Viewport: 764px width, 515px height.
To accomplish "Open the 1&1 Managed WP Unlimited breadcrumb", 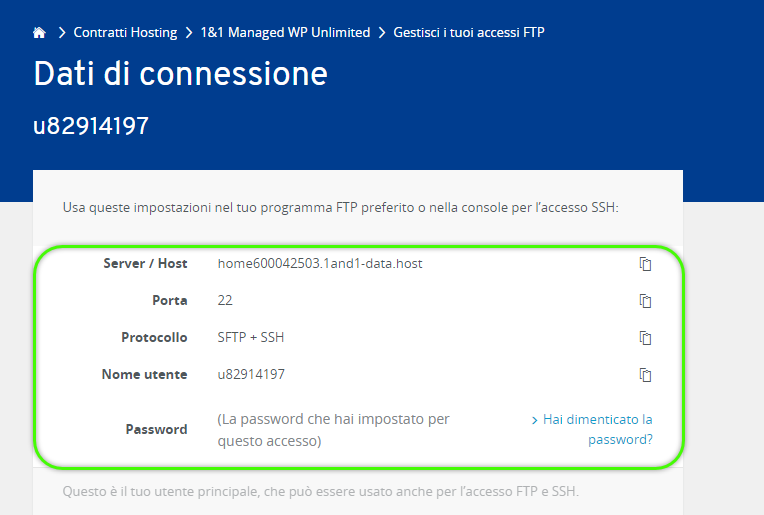I will [x=286, y=32].
